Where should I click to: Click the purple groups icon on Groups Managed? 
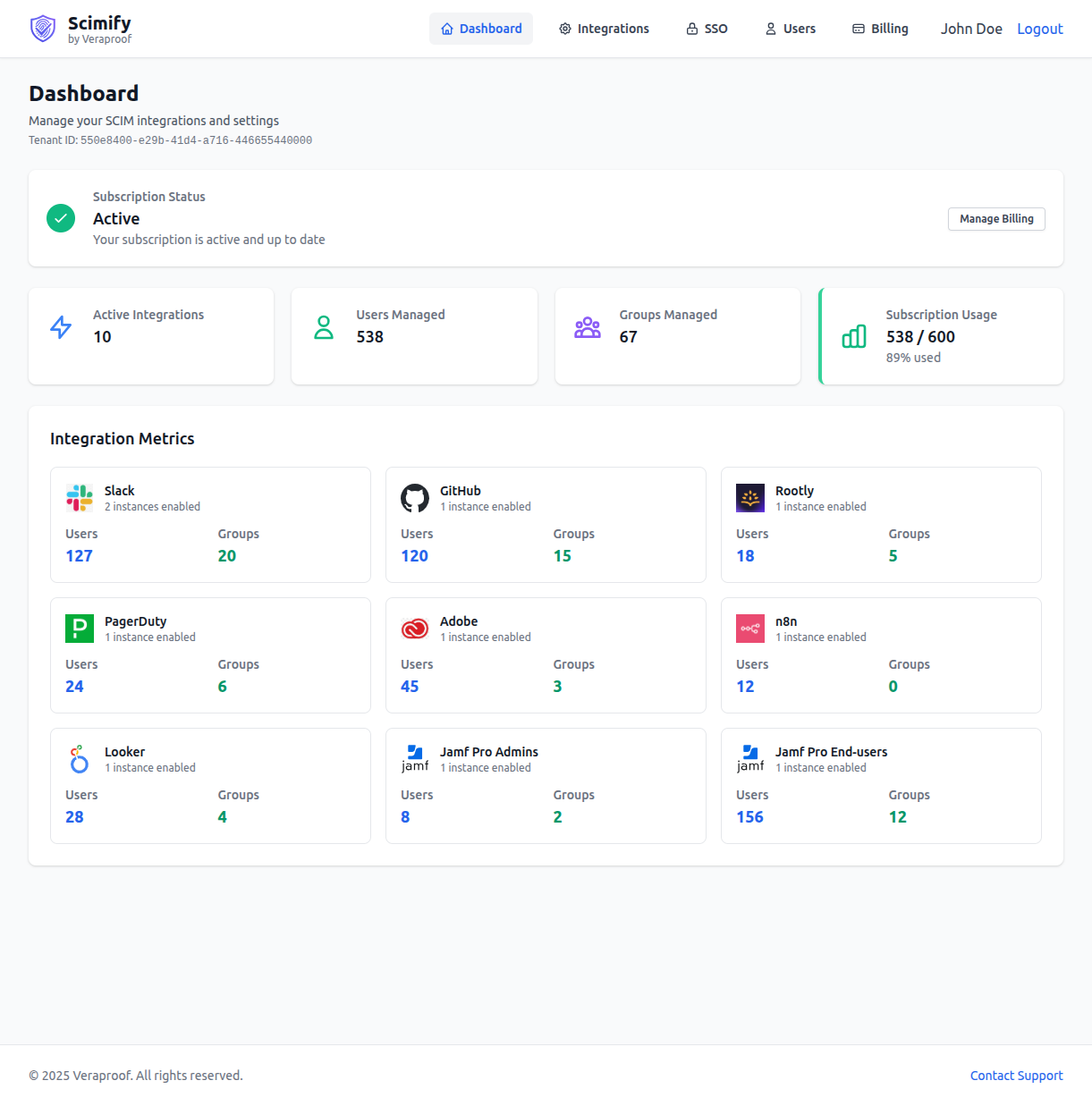tap(588, 327)
